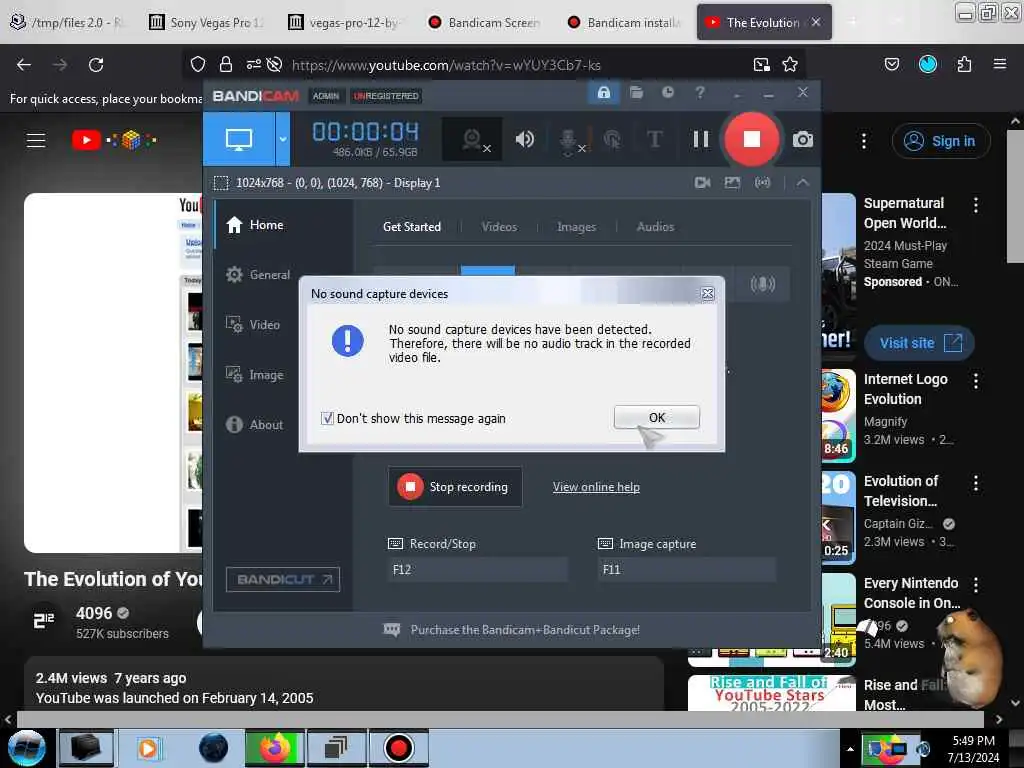This screenshot has width=1024, height=768.
Task: Open Firefox extensions puzzle icon
Action: [964, 64]
